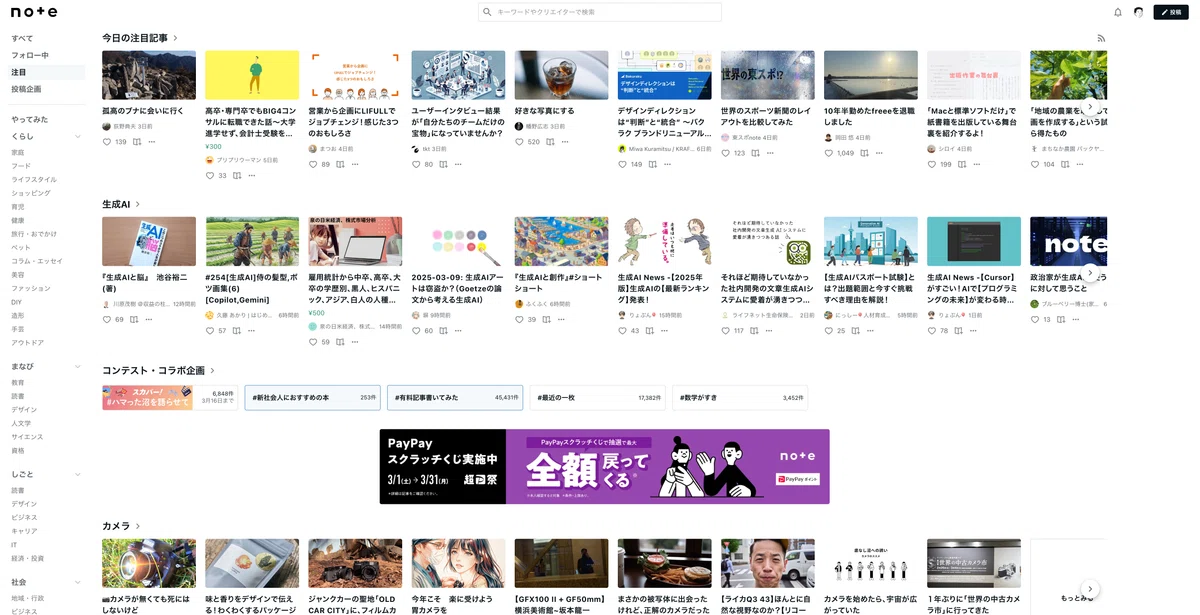Open コラム・エッセイ in the sidebar
This screenshot has height=615, width=1200.
[37, 261]
